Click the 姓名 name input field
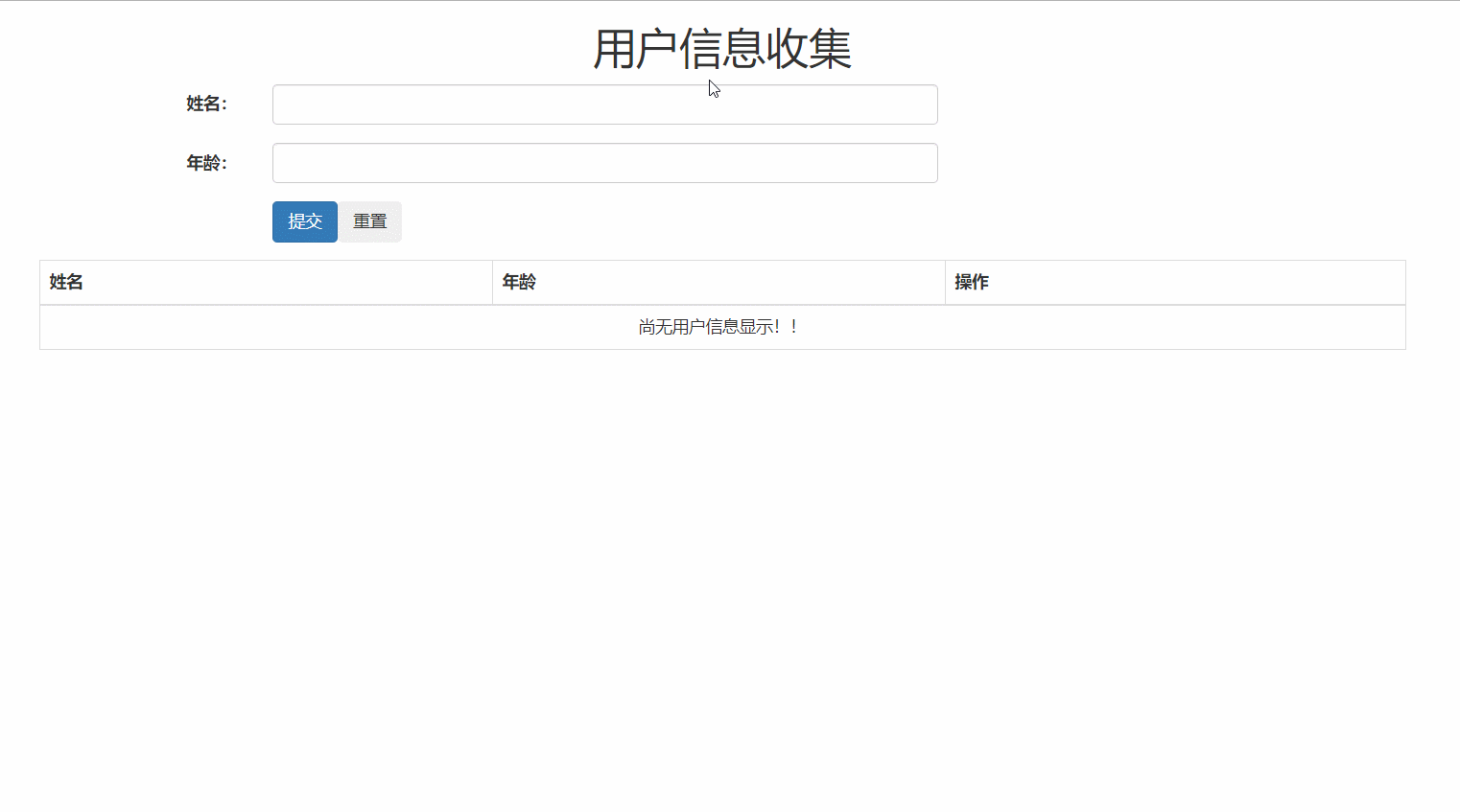1460x812 pixels. [604, 104]
